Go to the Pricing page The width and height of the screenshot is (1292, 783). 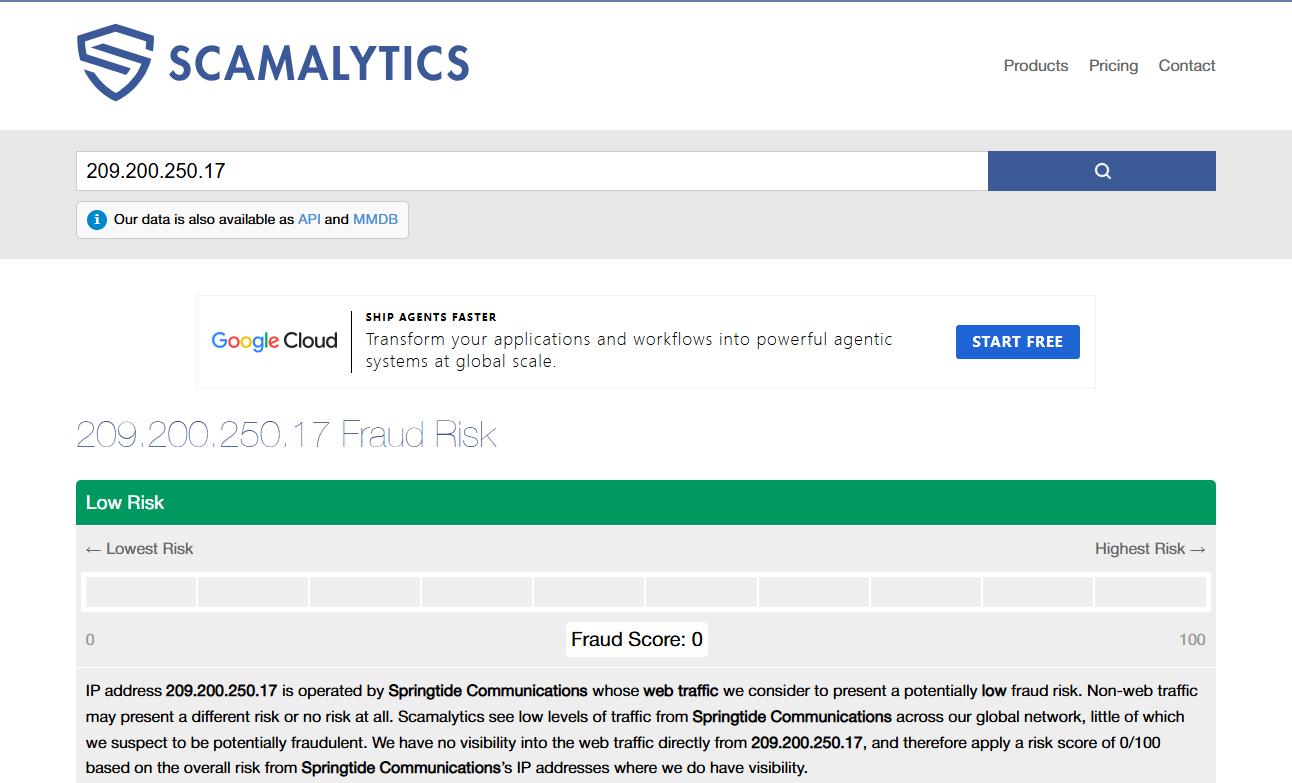pyautogui.click(x=1113, y=66)
